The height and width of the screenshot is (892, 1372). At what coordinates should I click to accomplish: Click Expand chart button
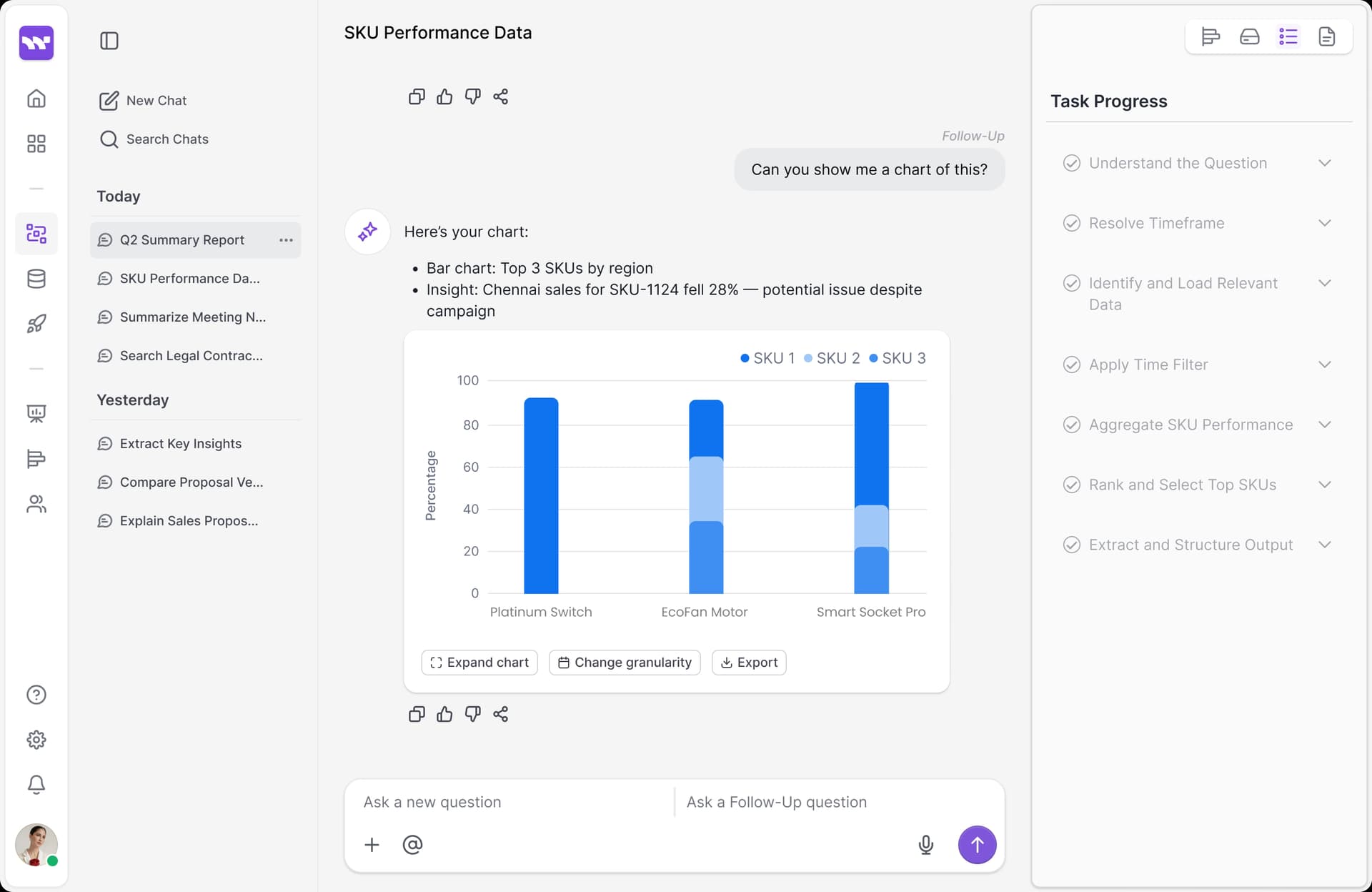tap(479, 663)
